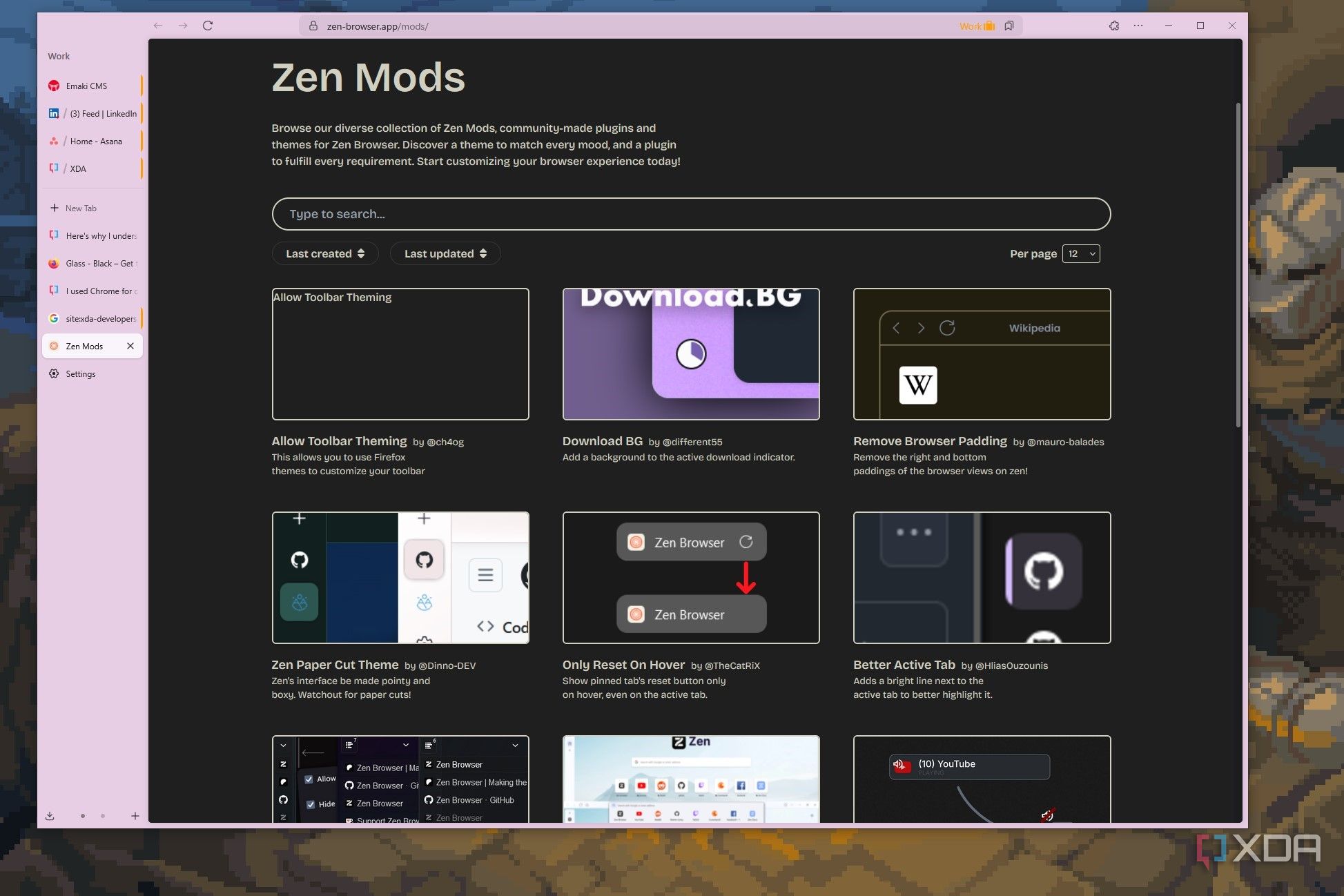Click the plus icon at sidebar bottom

pyautogui.click(x=135, y=816)
